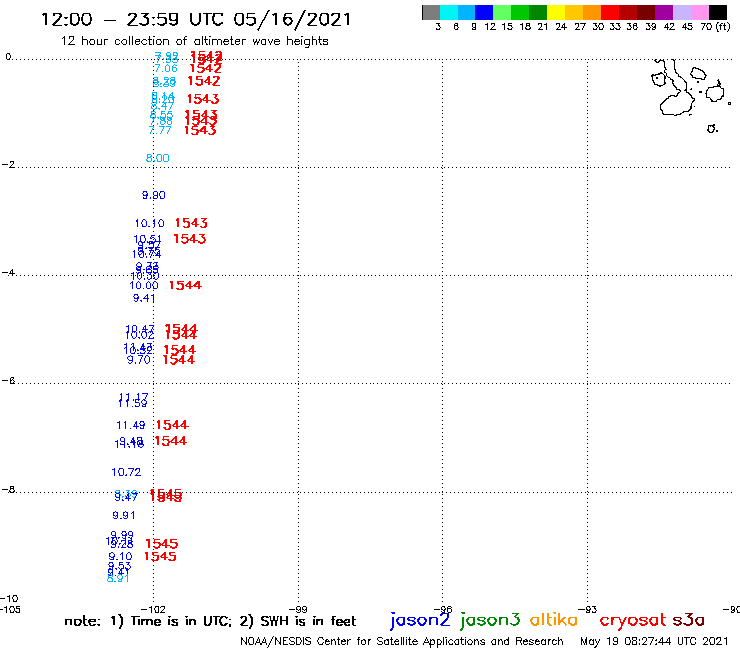
Task: Click the longitude axis label -102
Action: click(x=153, y=609)
